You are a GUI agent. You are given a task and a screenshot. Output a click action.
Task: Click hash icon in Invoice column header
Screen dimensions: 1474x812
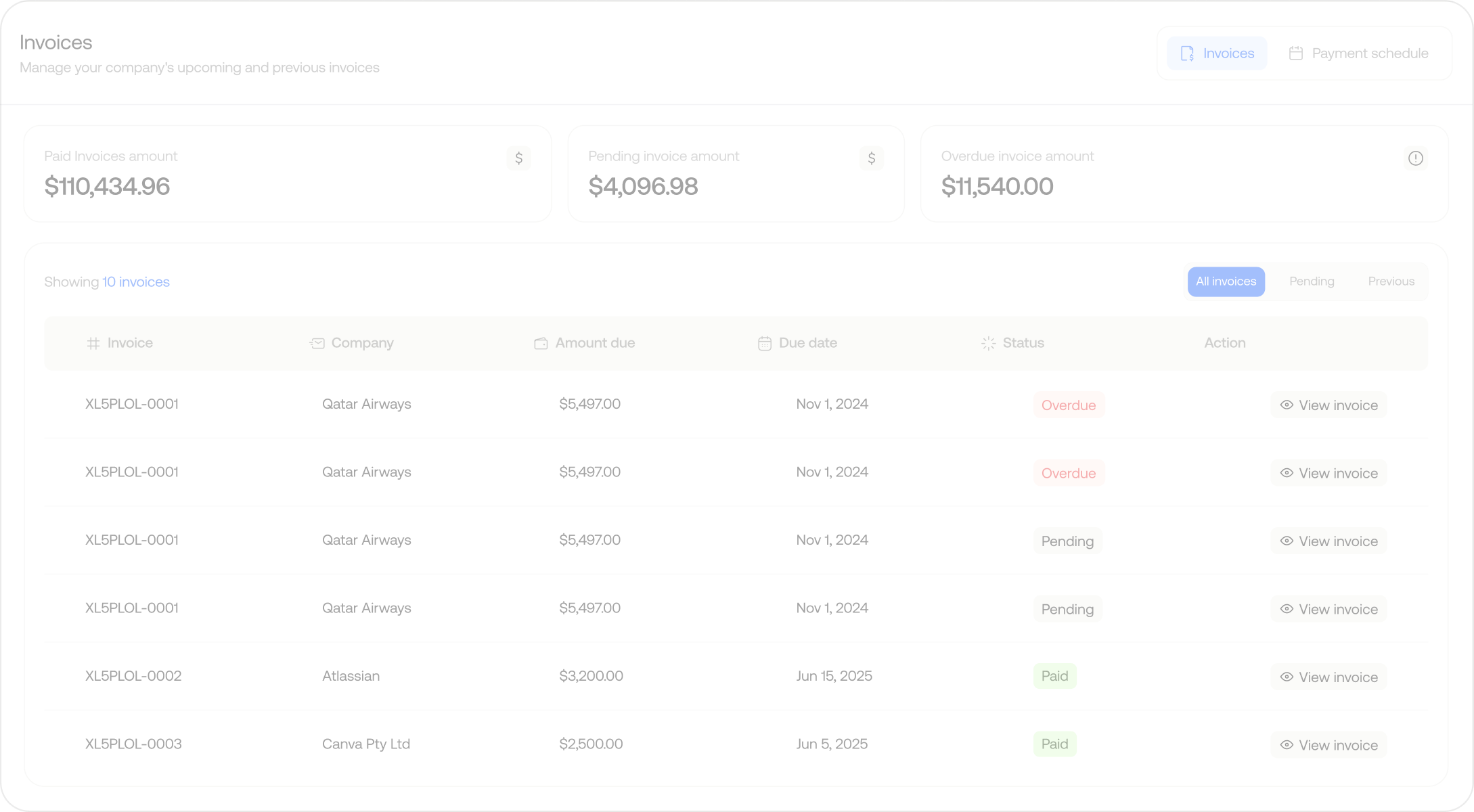pyautogui.click(x=93, y=344)
